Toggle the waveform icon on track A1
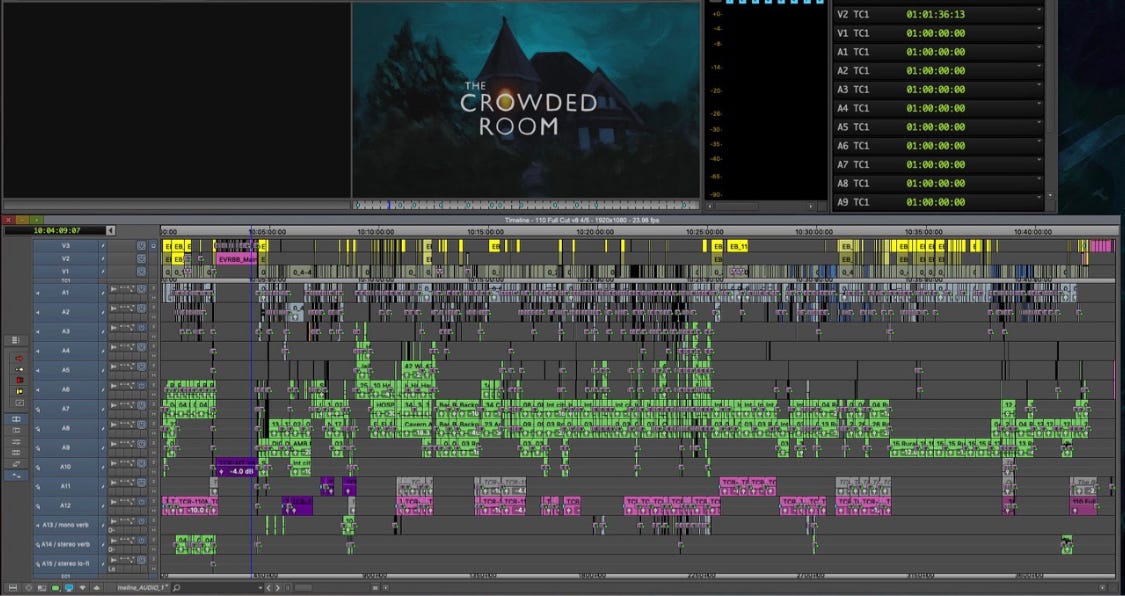Screen dimensions: 1125x596 [114, 288]
